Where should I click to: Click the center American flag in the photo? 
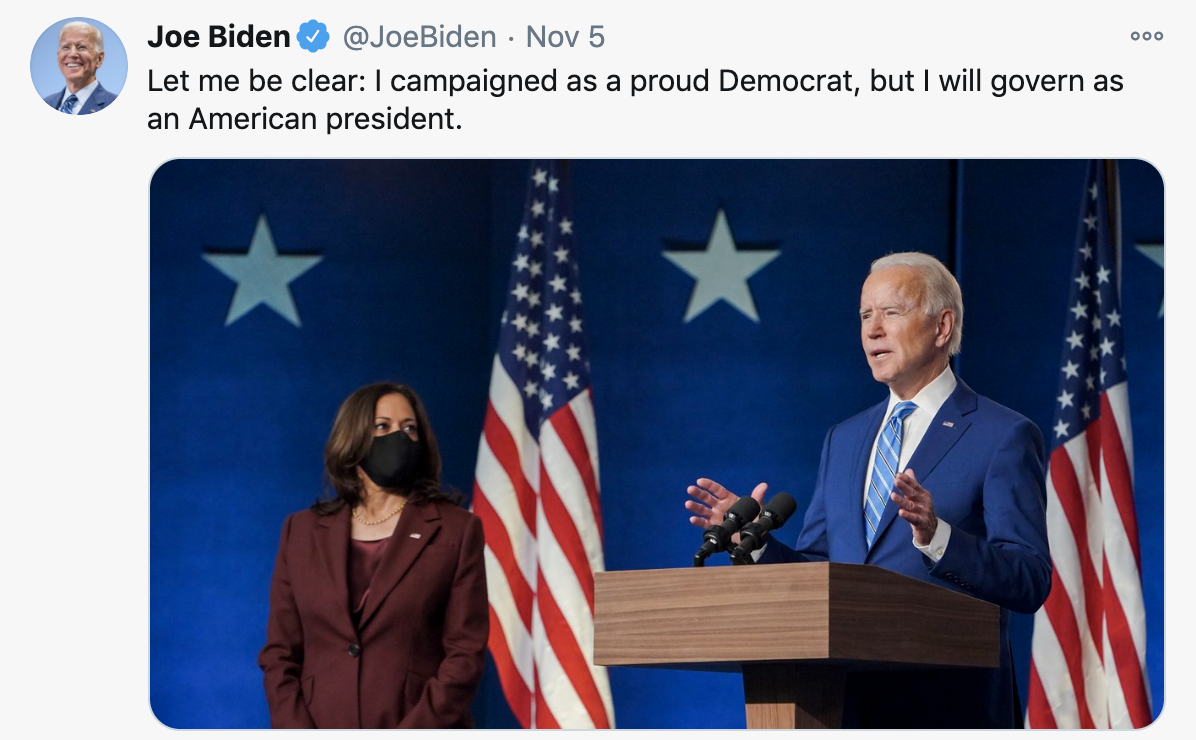pyautogui.click(x=541, y=450)
